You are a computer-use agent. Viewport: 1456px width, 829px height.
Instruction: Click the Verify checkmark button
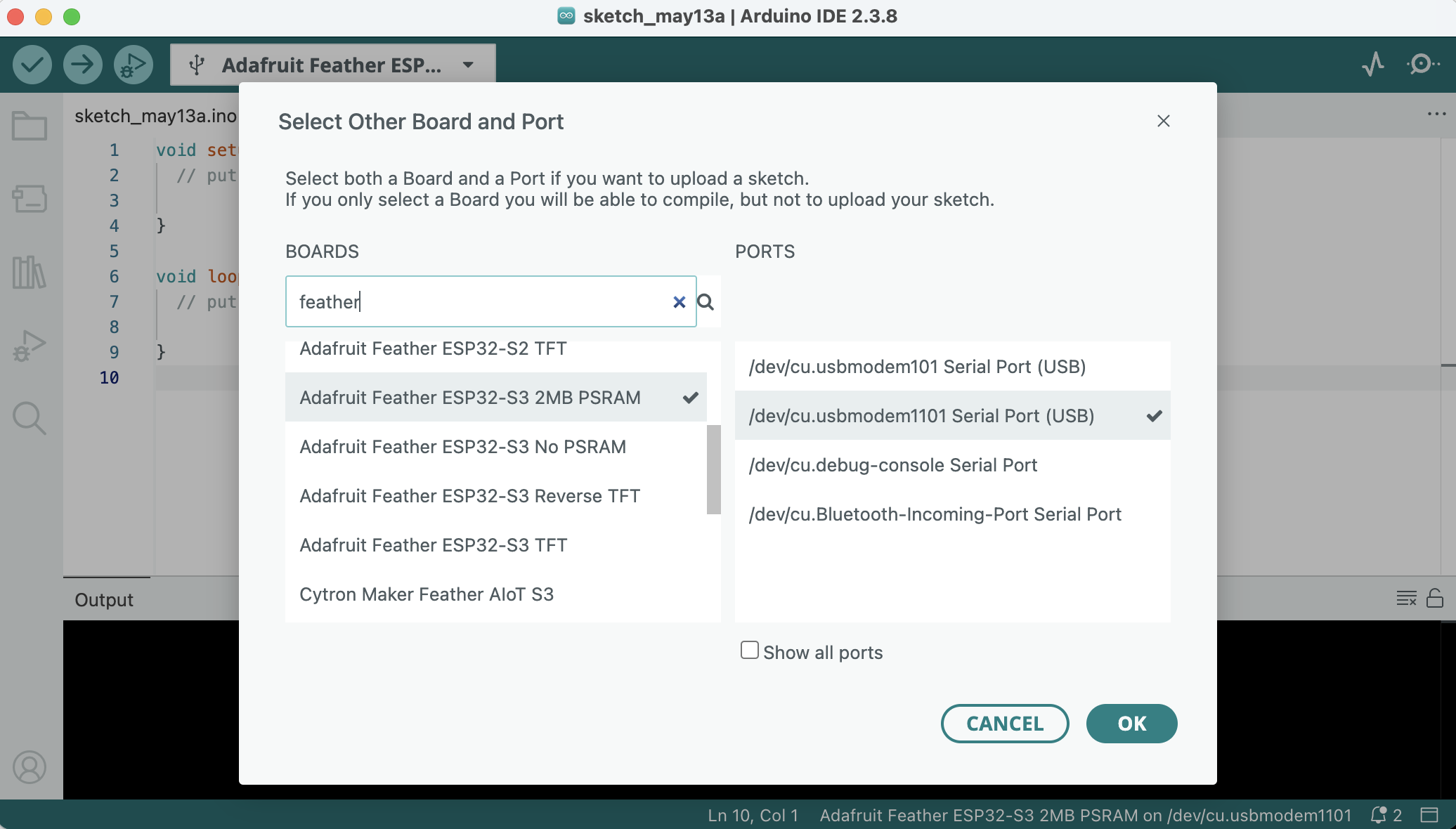click(x=32, y=65)
